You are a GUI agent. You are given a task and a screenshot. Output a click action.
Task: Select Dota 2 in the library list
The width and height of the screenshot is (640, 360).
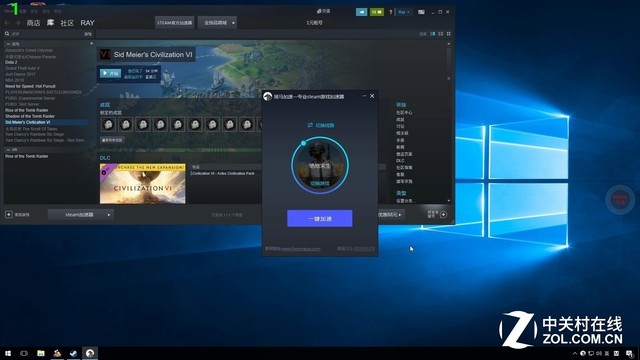coord(11,62)
